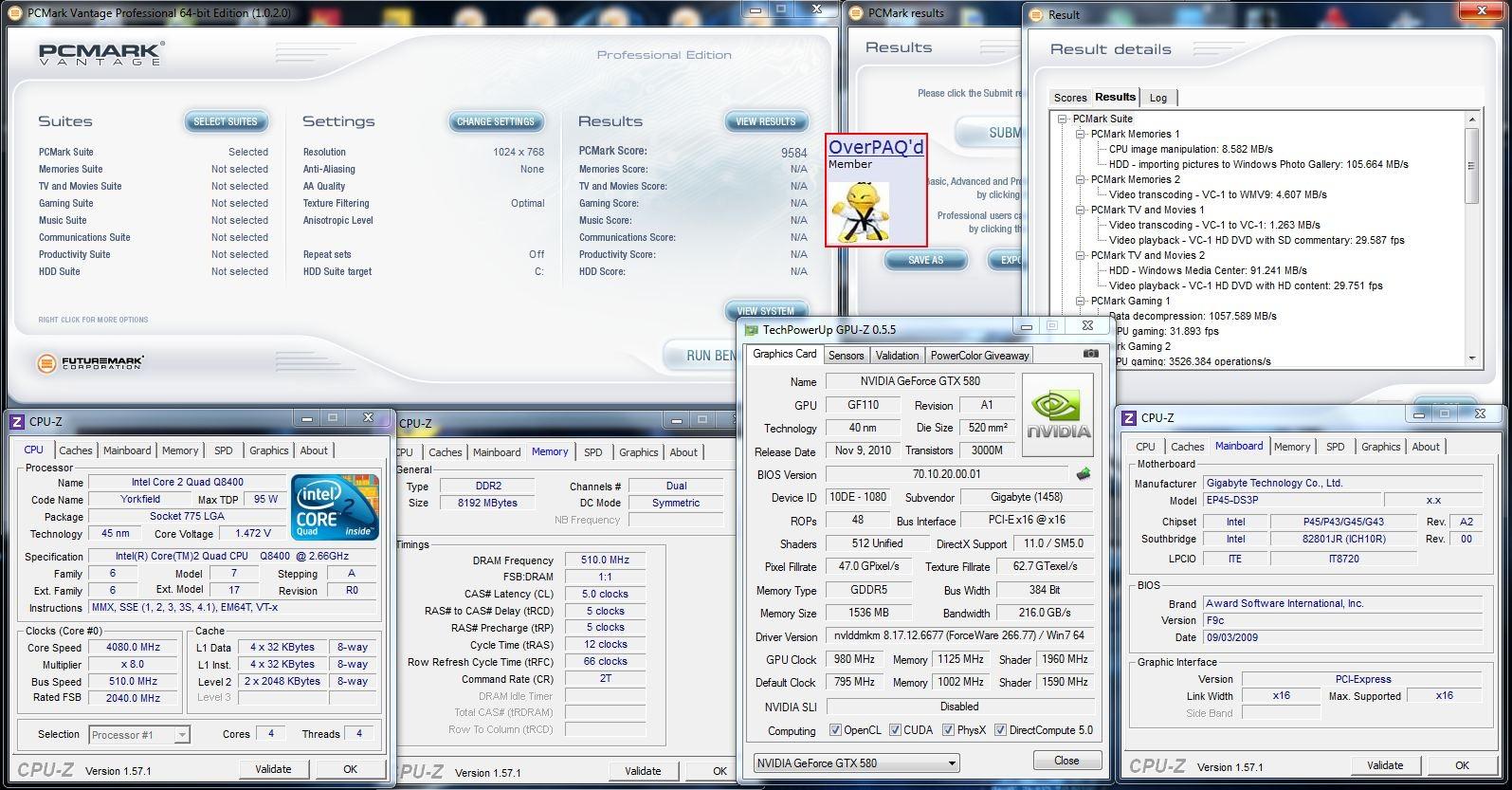The height and width of the screenshot is (790, 1512).
Task: Collapse the PCMark Memories 1 node
Action: click(1080, 135)
